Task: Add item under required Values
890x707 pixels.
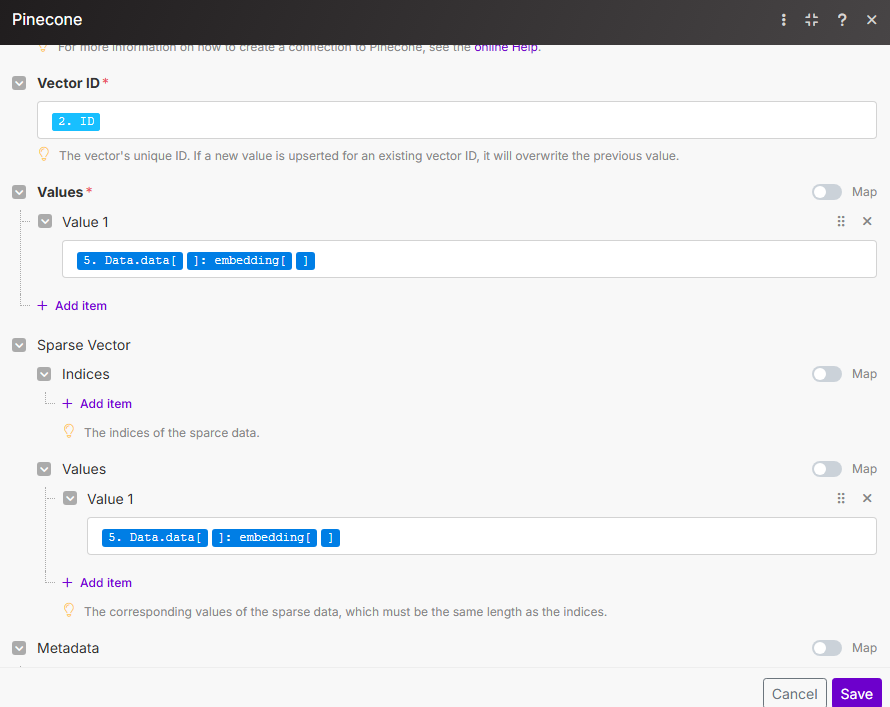Action: click(x=72, y=306)
